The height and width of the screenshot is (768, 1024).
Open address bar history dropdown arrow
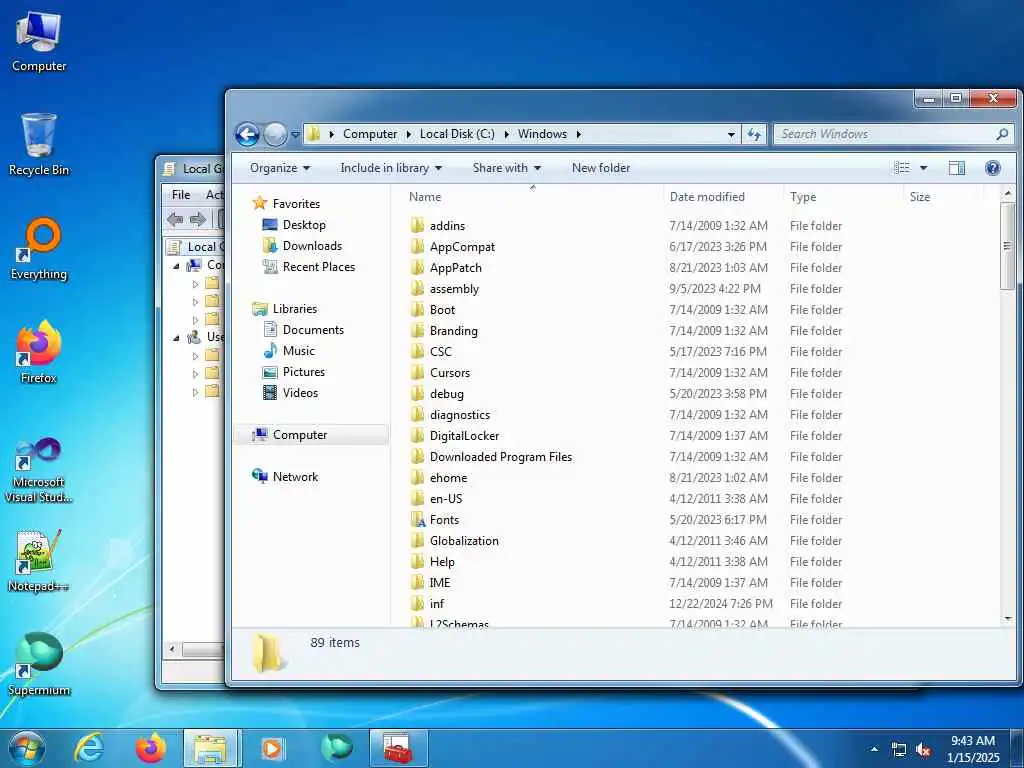click(x=731, y=135)
